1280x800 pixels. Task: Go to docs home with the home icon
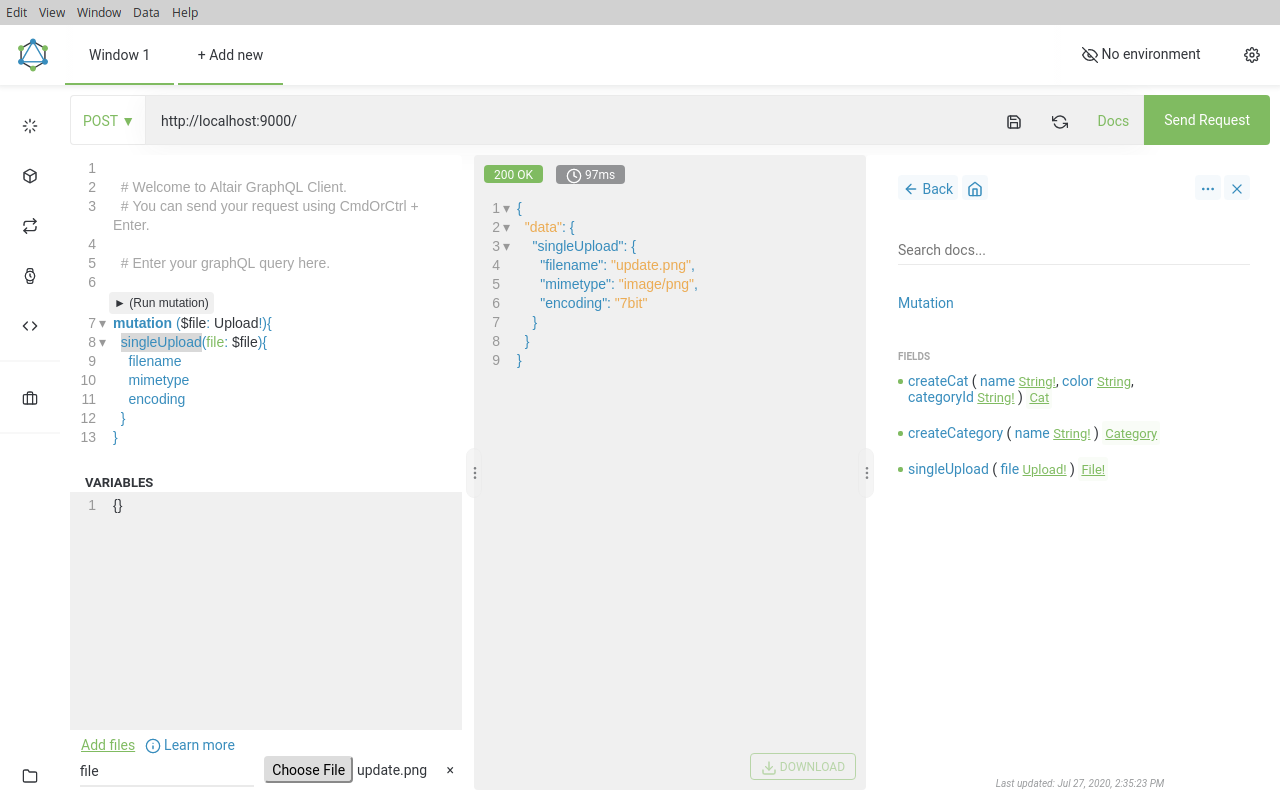(975, 188)
